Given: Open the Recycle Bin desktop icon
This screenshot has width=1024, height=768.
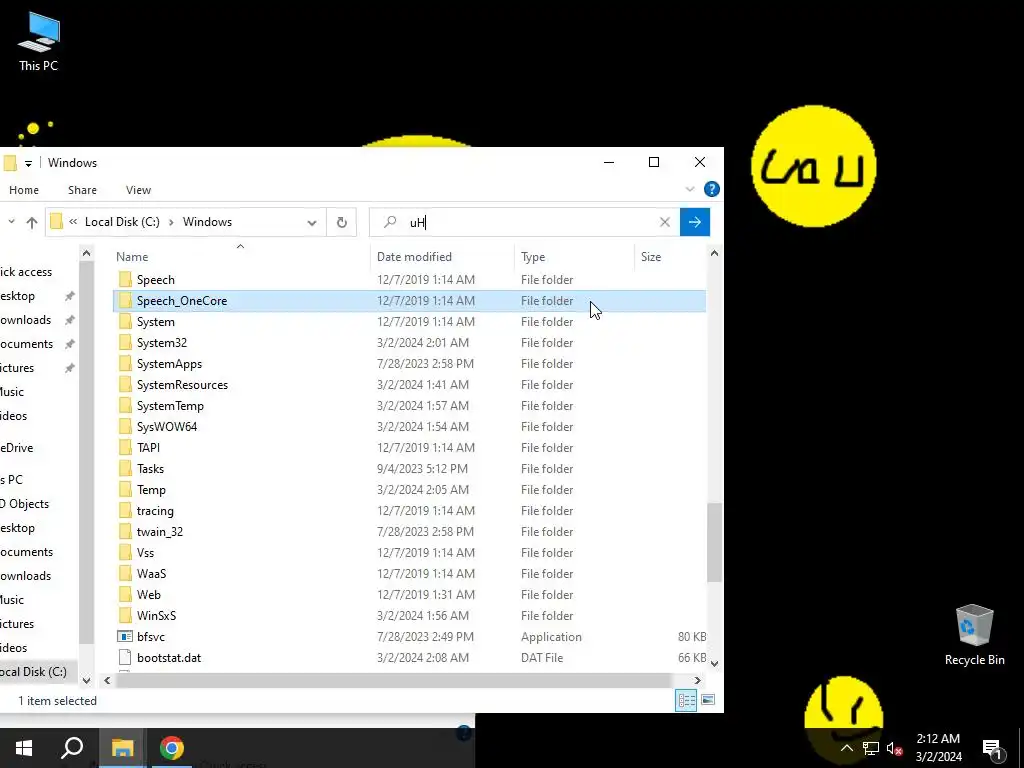Looking at the screenshot, I should coord(974,635).
